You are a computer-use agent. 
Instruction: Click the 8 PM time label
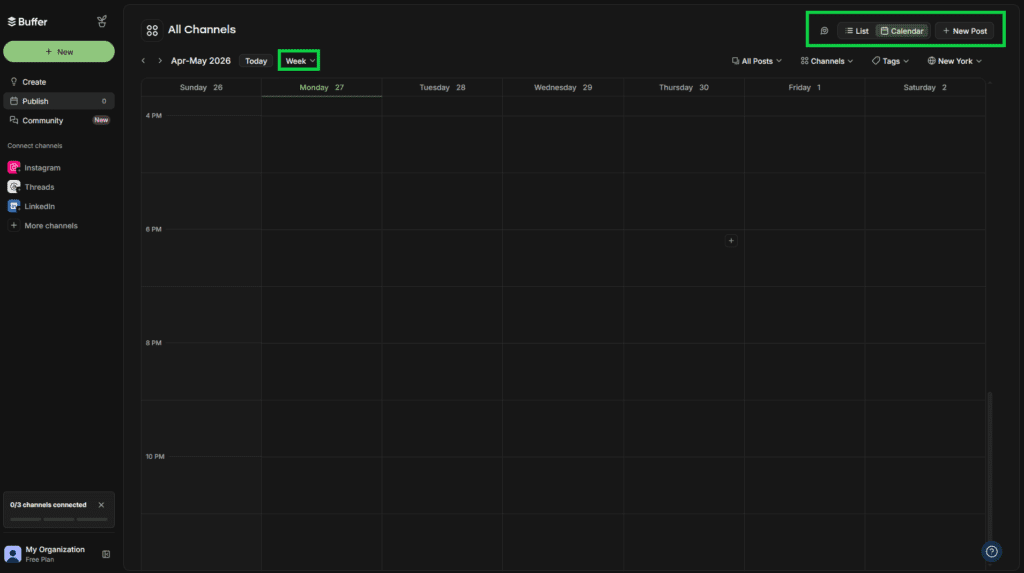tap(153, 343)
